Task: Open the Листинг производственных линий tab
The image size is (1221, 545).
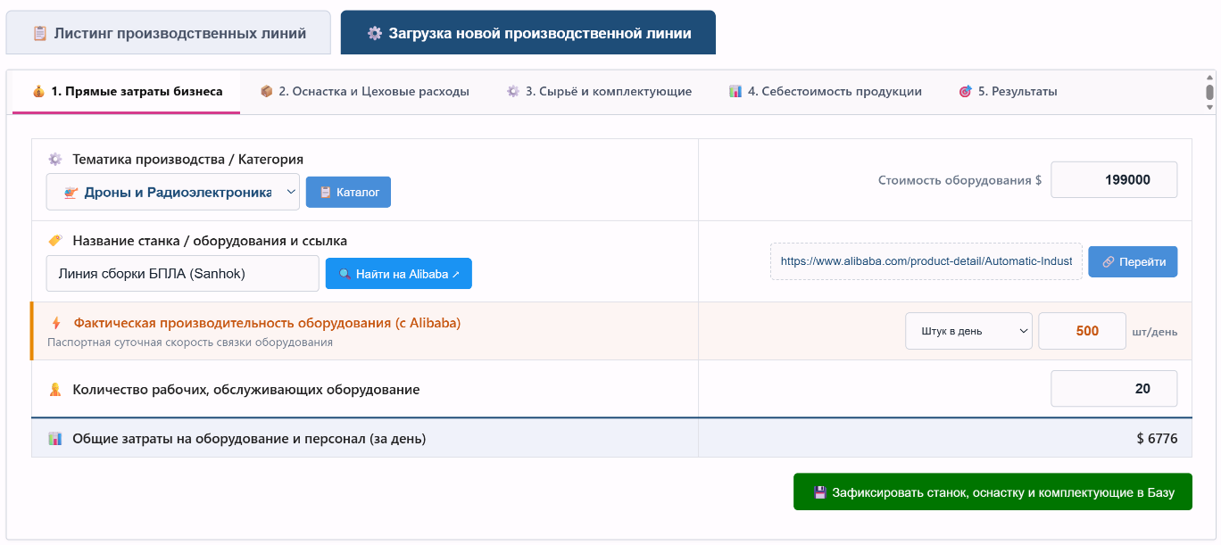Action: pyautogui.click(x=168, y=33)
